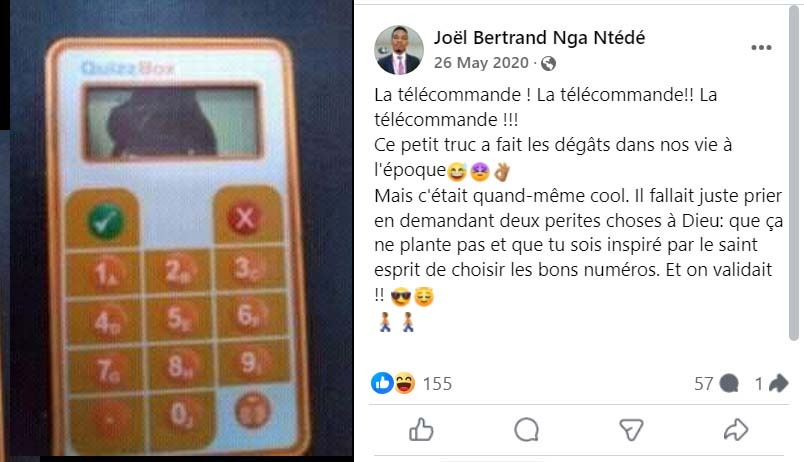The height and width of the screenshot is (462, 804).
Task: Click the post's vertical scrollbar
Action: click(794, 172)
